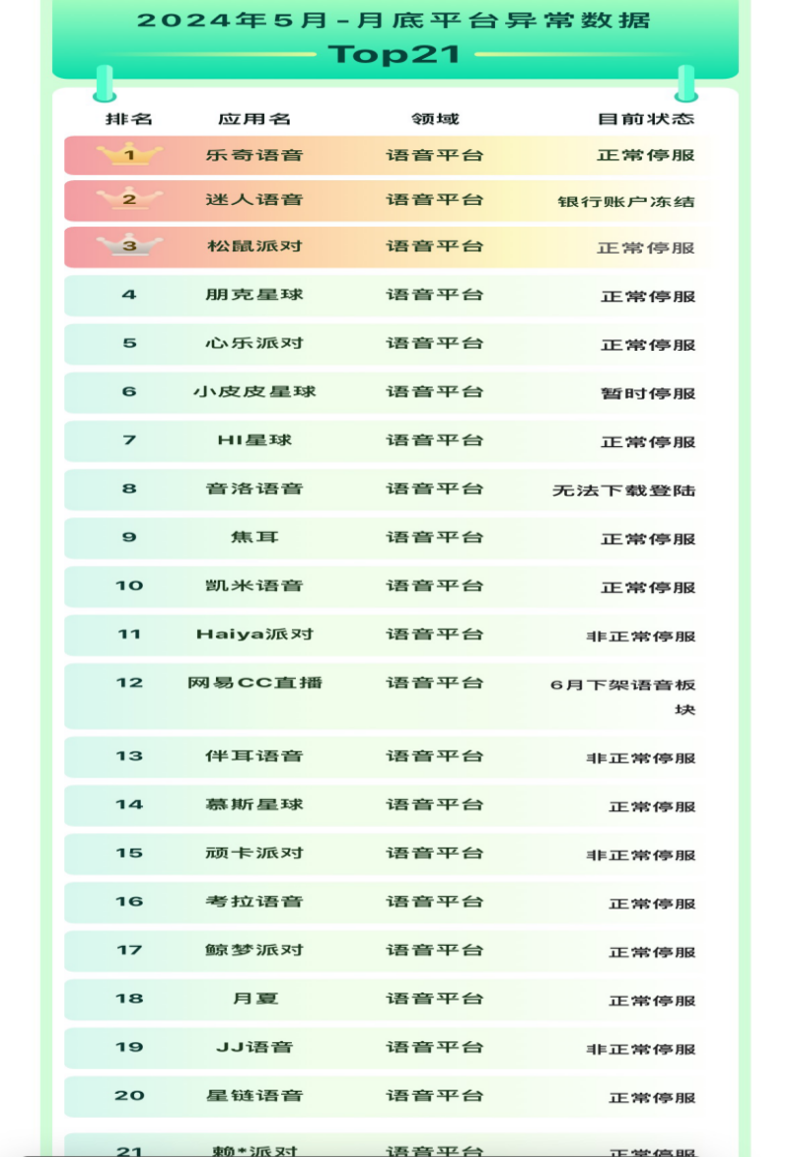Open the 乐奇语音 app name
This screenshot has height=1157, width=791.
pyautogui.click(x=254, y=155)
